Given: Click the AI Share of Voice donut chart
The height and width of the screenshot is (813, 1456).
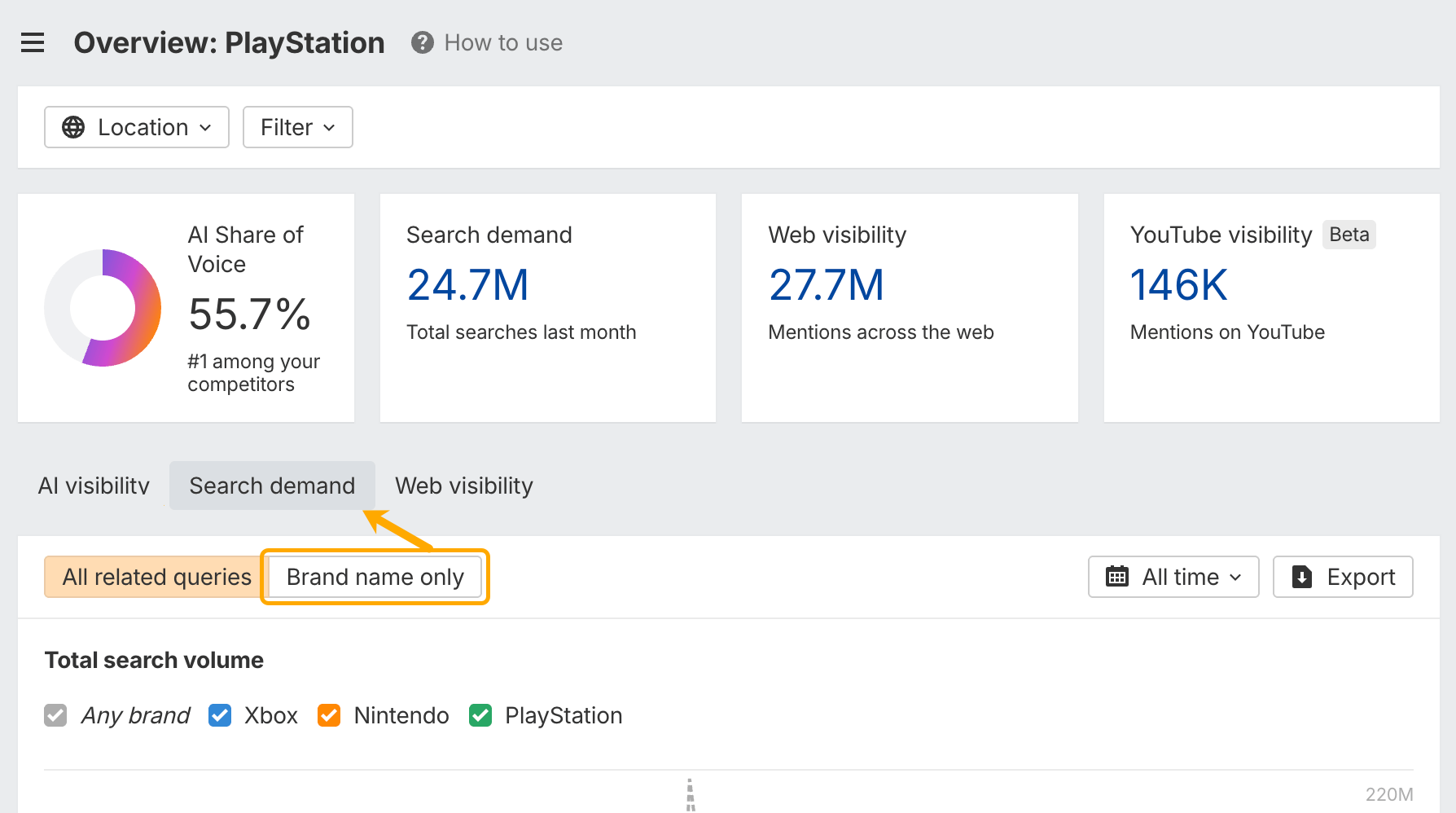Looking at the screenshot, I should [x=103, y=308].
